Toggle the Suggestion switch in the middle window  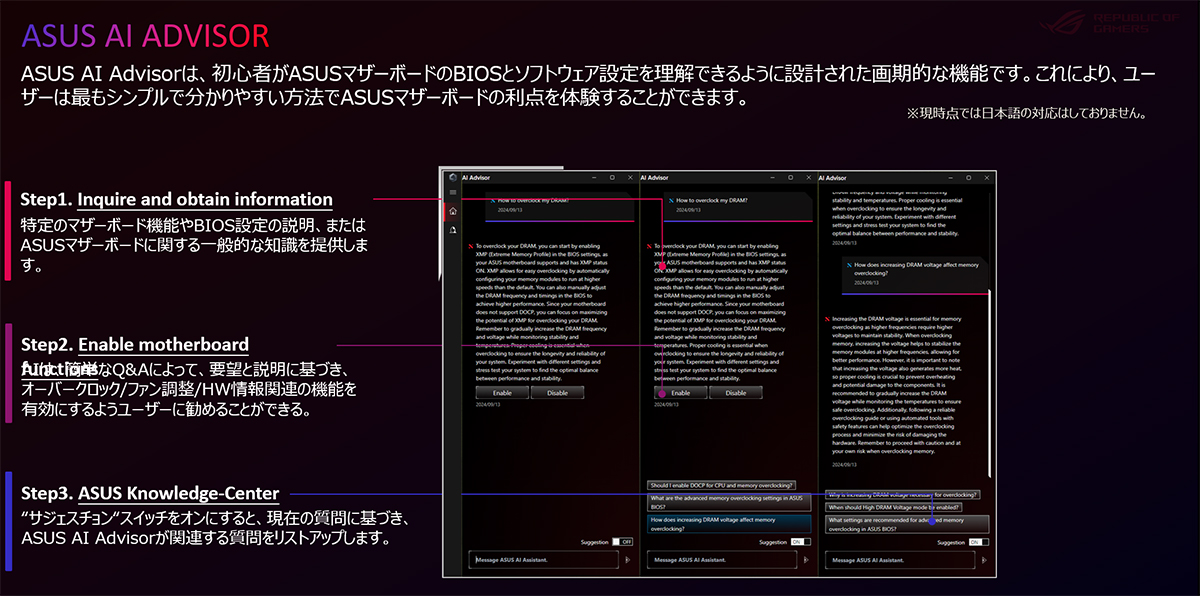click(x=800, y=541)
